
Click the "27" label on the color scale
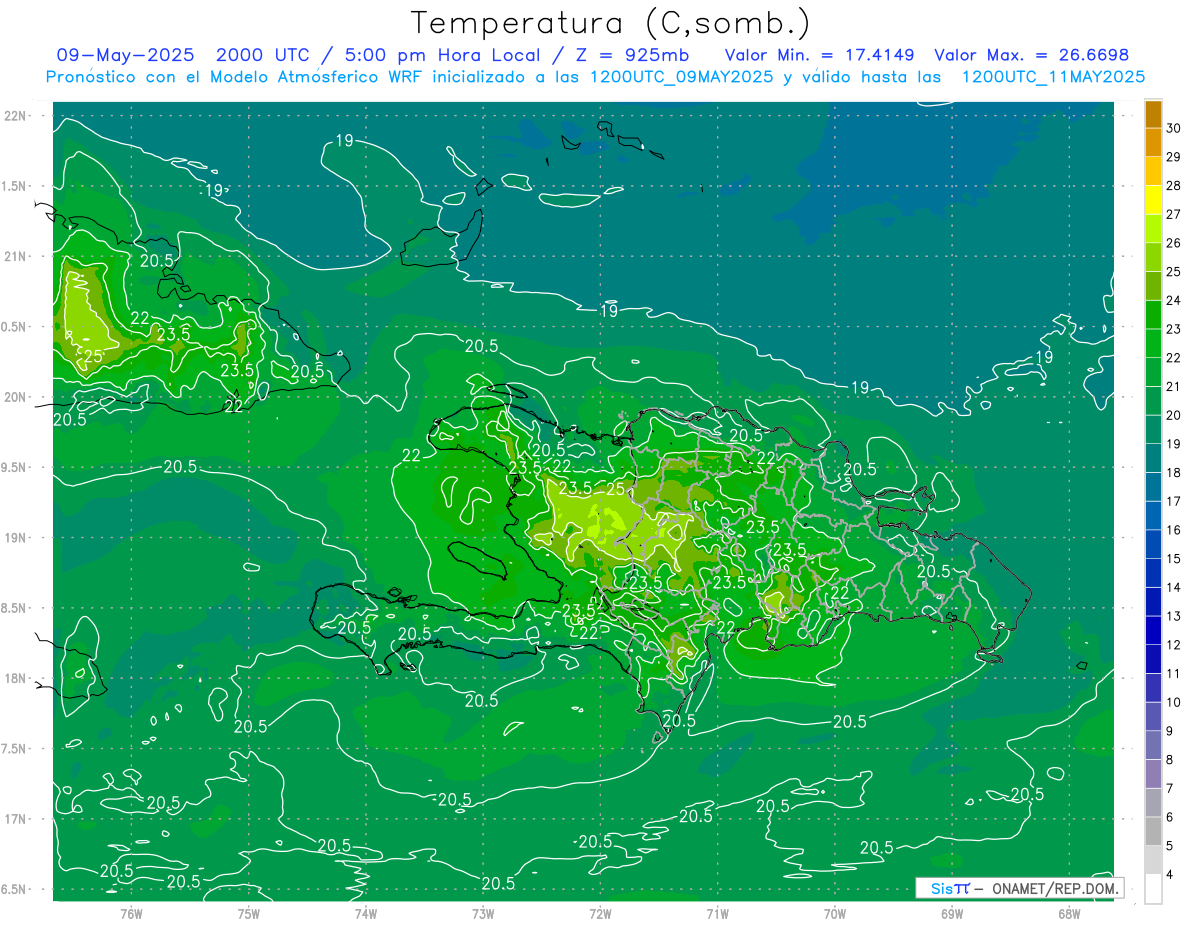[x=1173, y=214]
